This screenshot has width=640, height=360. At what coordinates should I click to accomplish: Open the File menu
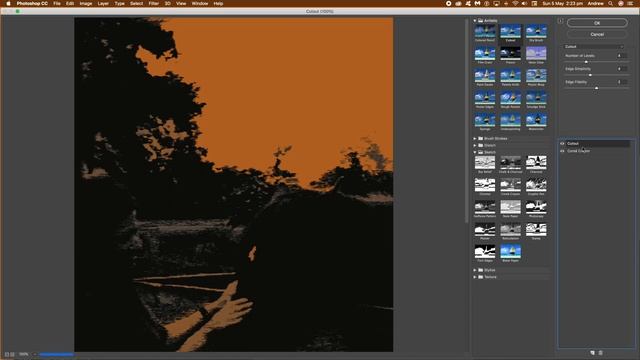(57, 3)
